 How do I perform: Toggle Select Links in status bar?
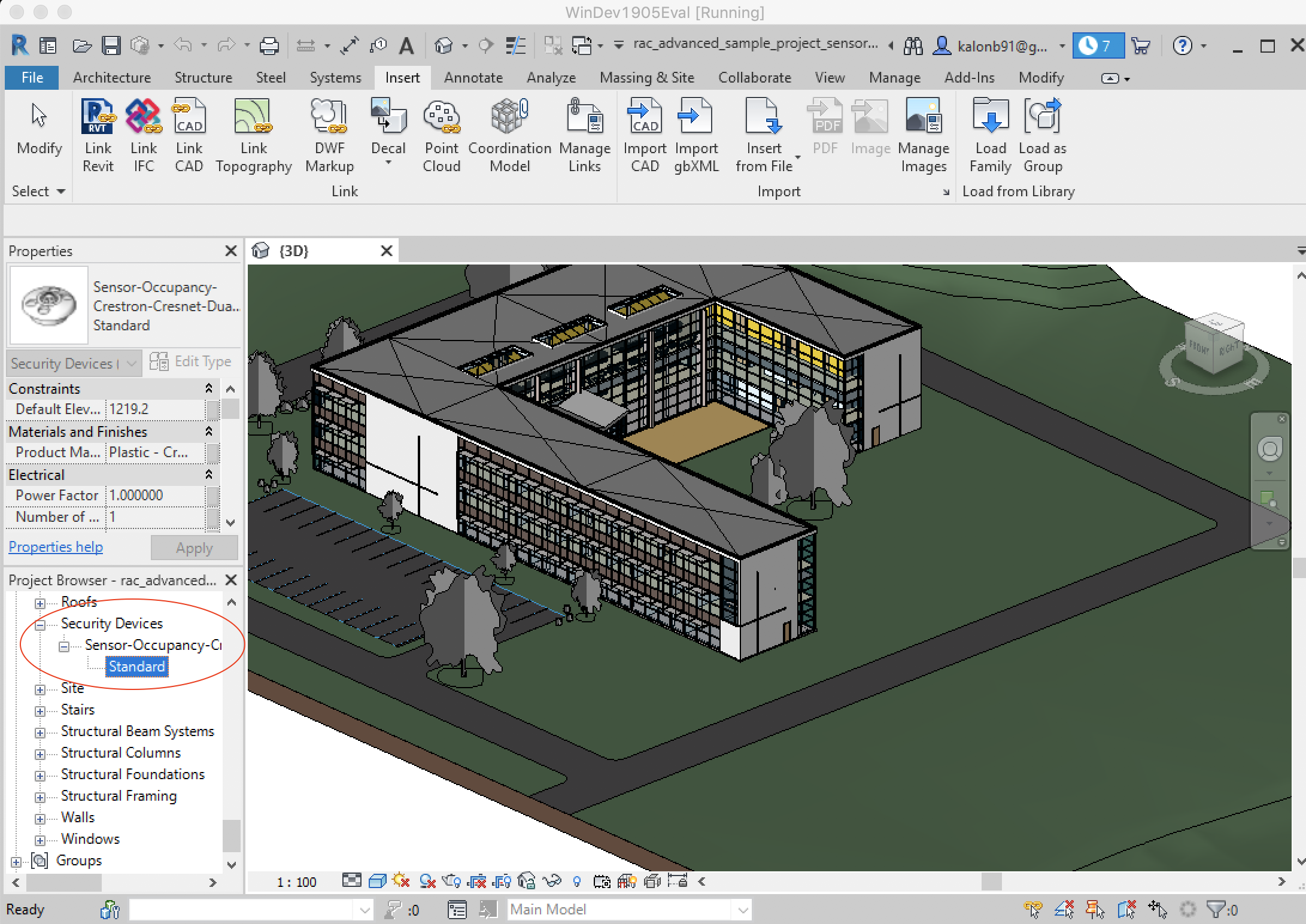(x=1032, y=910)
